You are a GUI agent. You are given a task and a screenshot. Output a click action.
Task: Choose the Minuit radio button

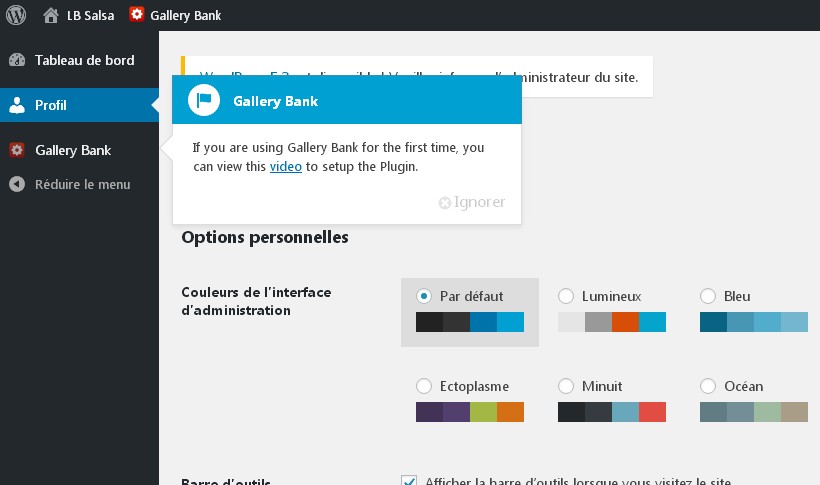566,386
